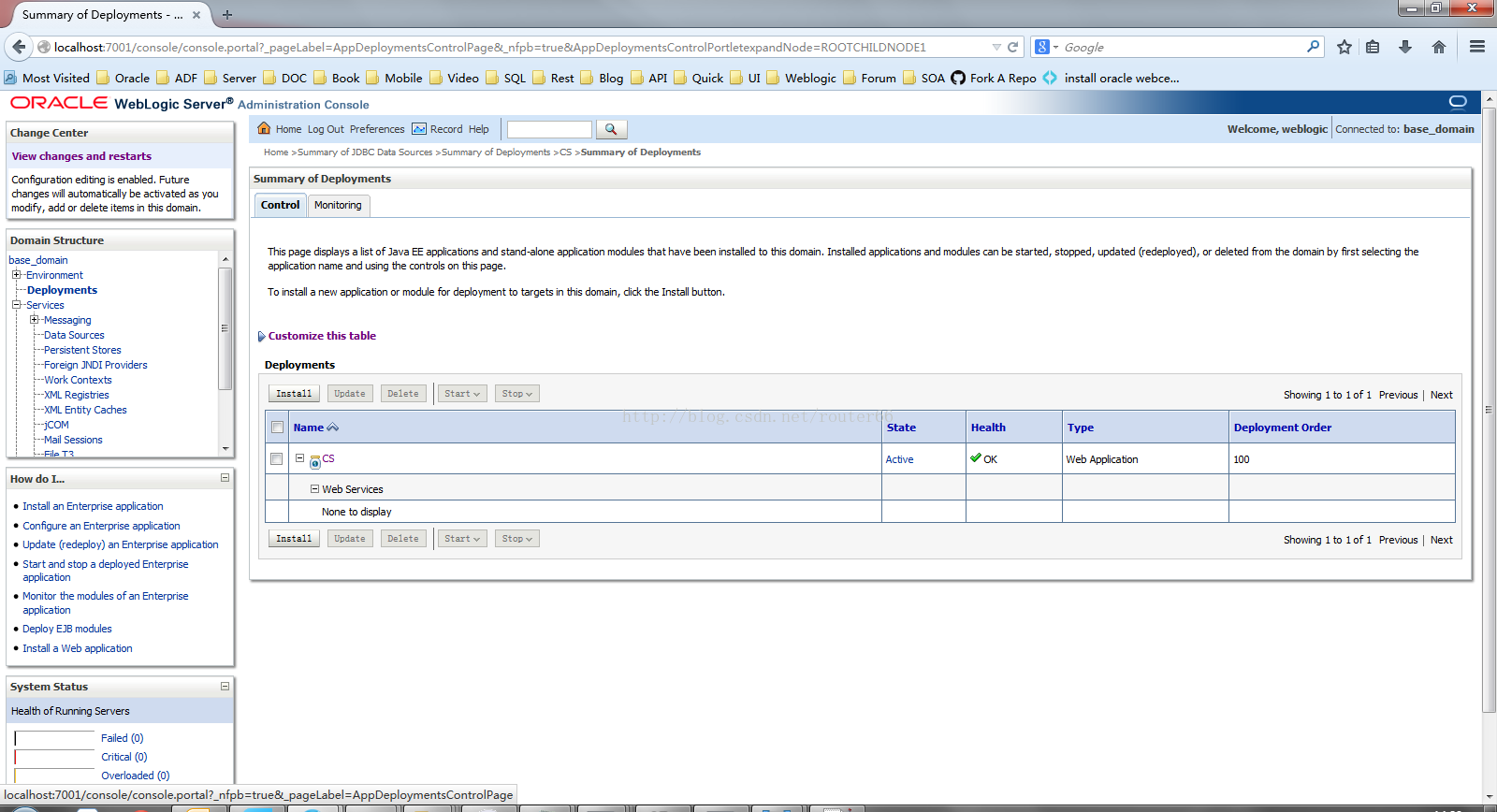Open the ADF bookmark folder
Viewport: 1497px width, 812px height.
(177, 78)
